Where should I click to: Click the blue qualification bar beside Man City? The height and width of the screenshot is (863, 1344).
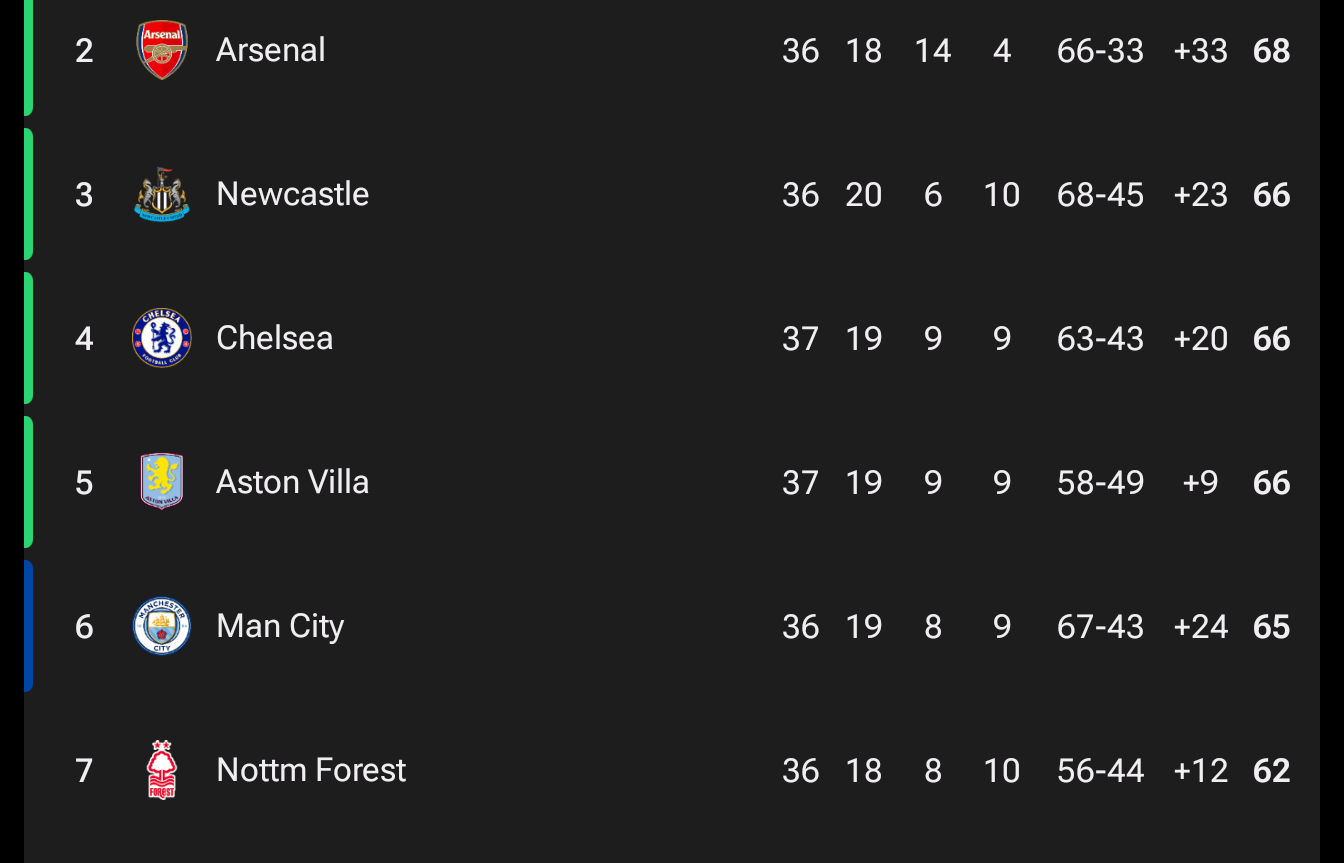(x=29, y=626)
